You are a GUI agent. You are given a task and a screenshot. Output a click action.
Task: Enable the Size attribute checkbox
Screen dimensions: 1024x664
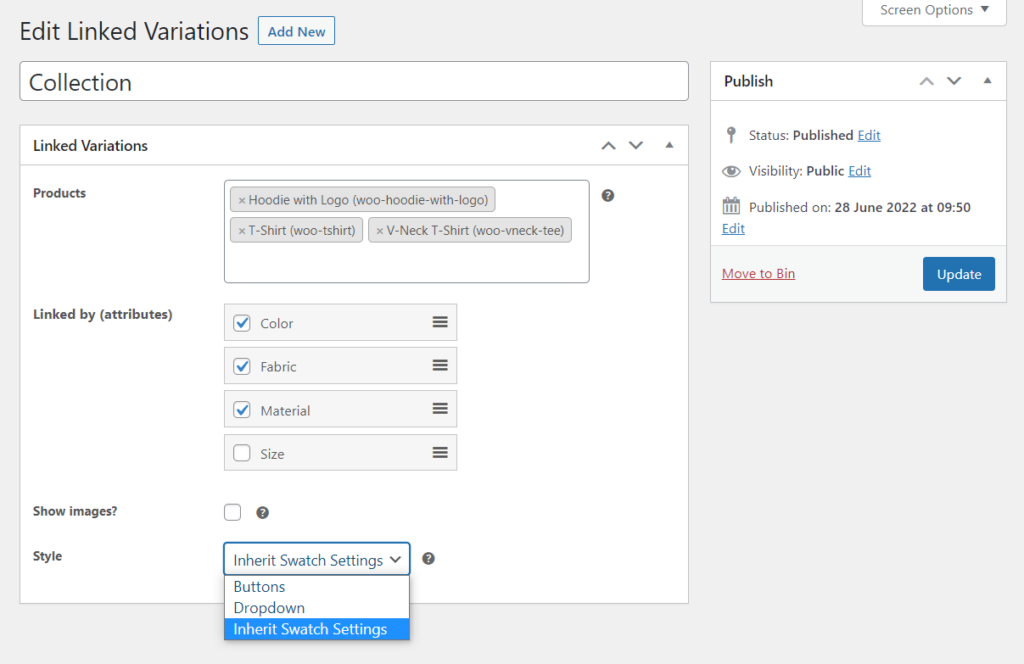(242, 453)
